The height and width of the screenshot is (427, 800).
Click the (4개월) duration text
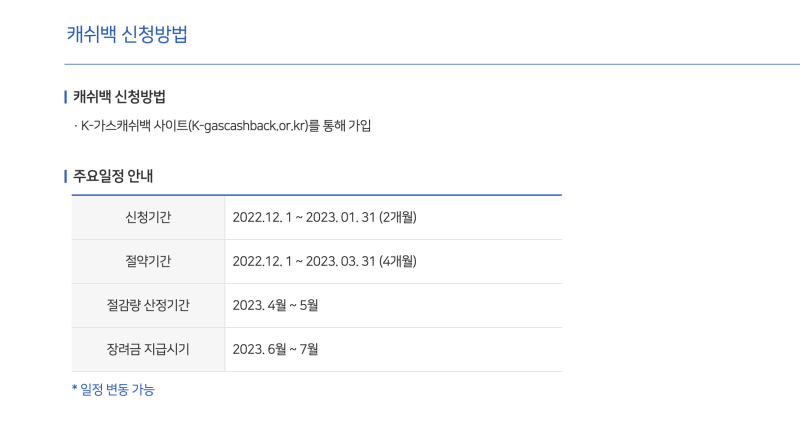click(x=397, y=261)
